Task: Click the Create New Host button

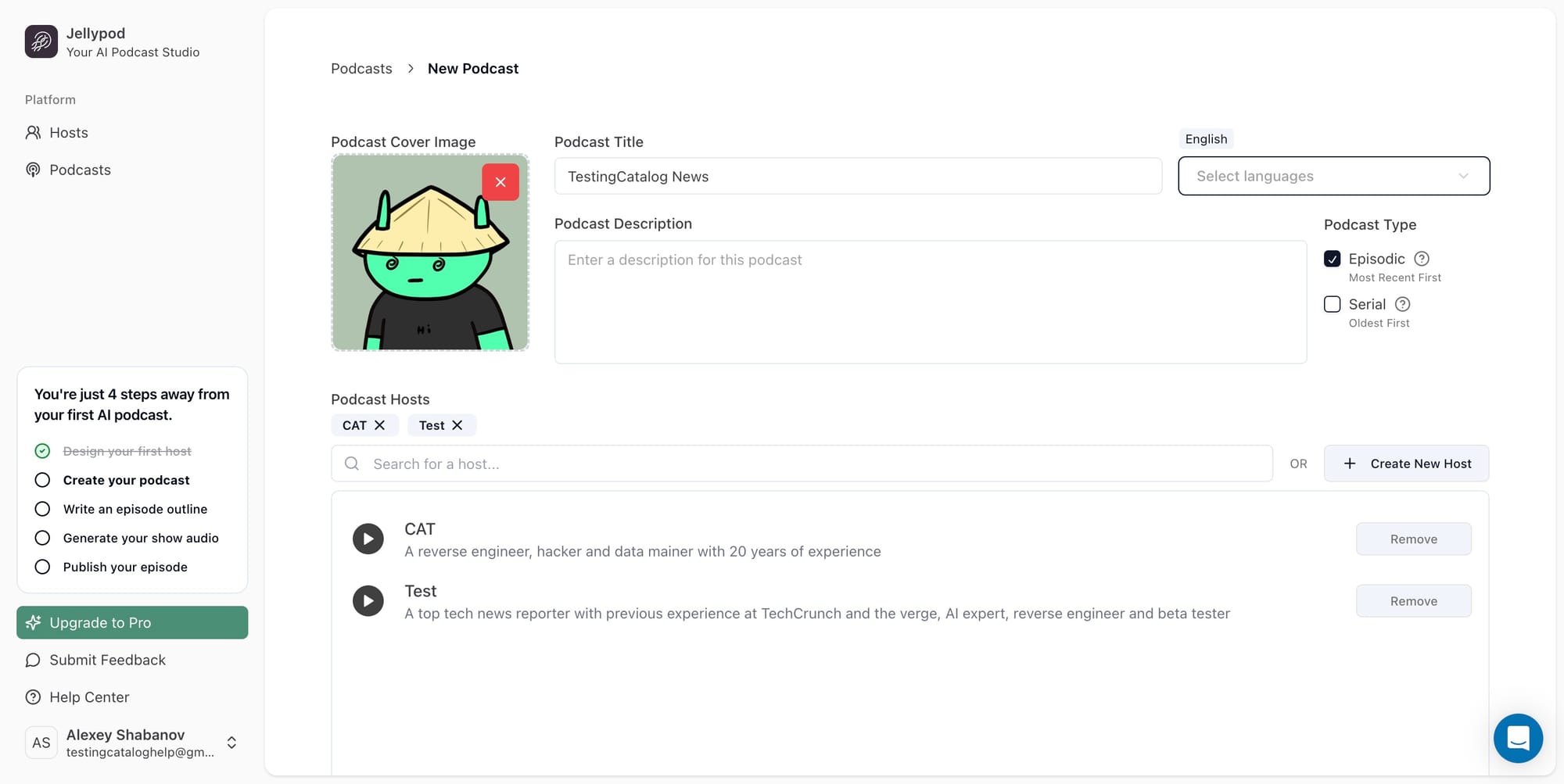Action: click(1406, 464)
